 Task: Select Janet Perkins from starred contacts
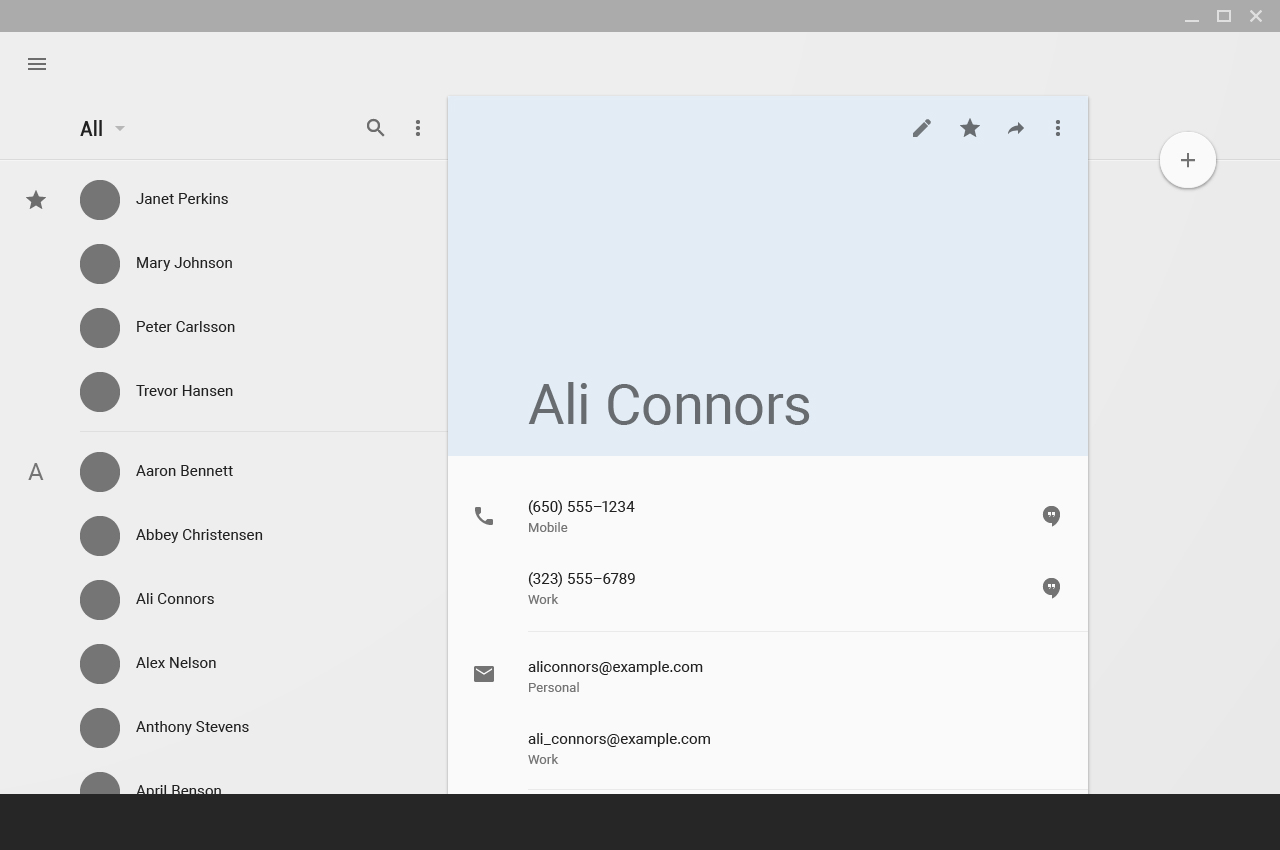tap(182, 199)
